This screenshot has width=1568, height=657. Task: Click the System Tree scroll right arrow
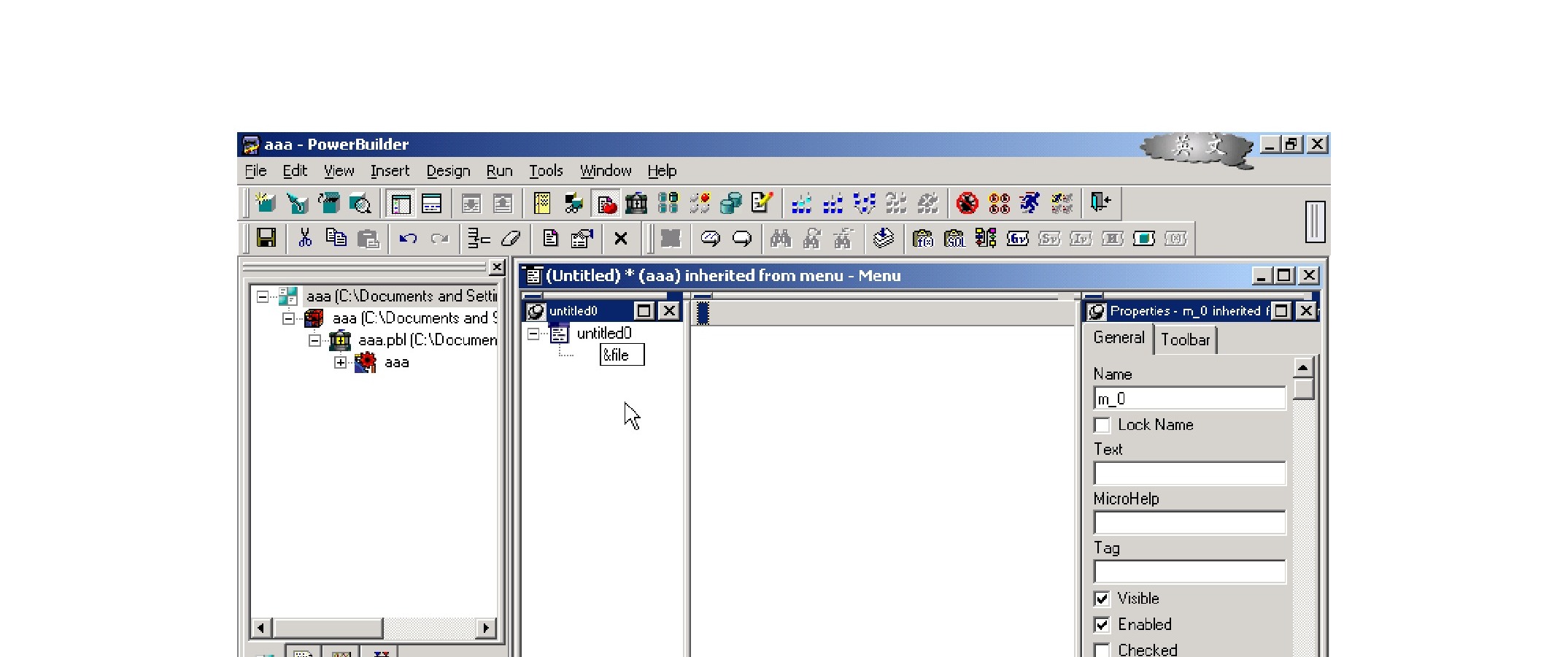486,628
